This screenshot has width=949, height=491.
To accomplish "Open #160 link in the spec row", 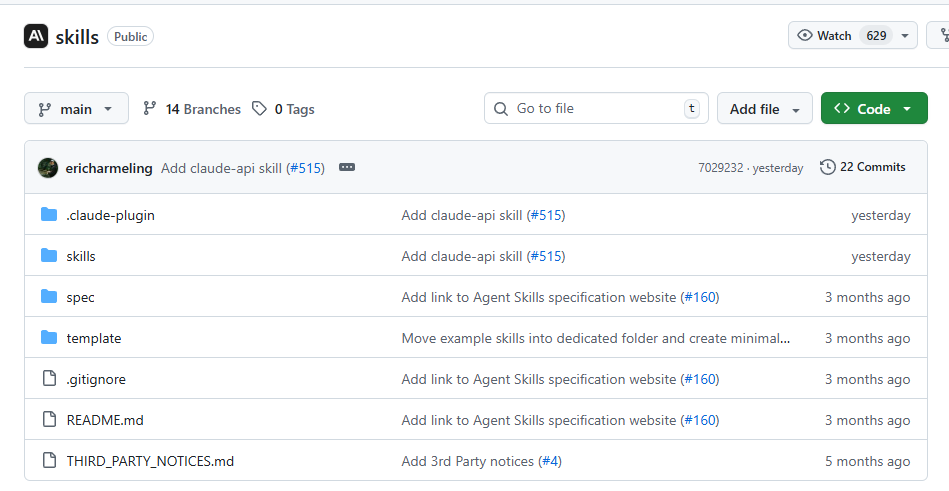I will click(x=700, y=297).
